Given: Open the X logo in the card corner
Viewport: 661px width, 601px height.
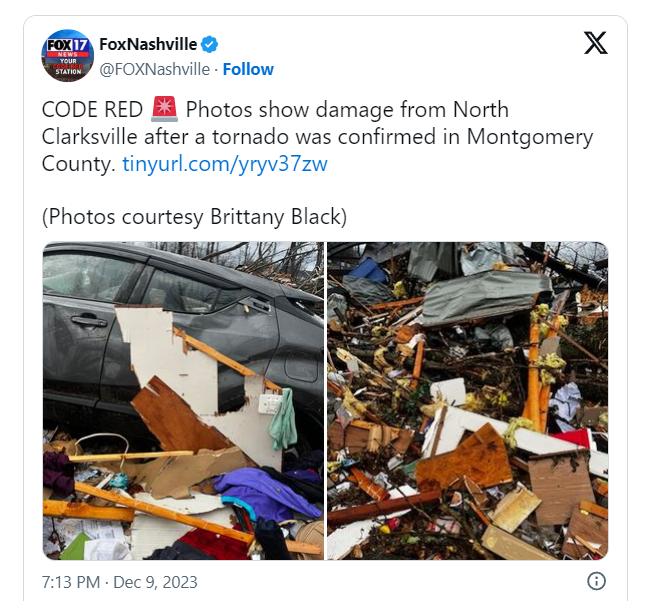Looking at the screenshot, I should coord(596,43).
